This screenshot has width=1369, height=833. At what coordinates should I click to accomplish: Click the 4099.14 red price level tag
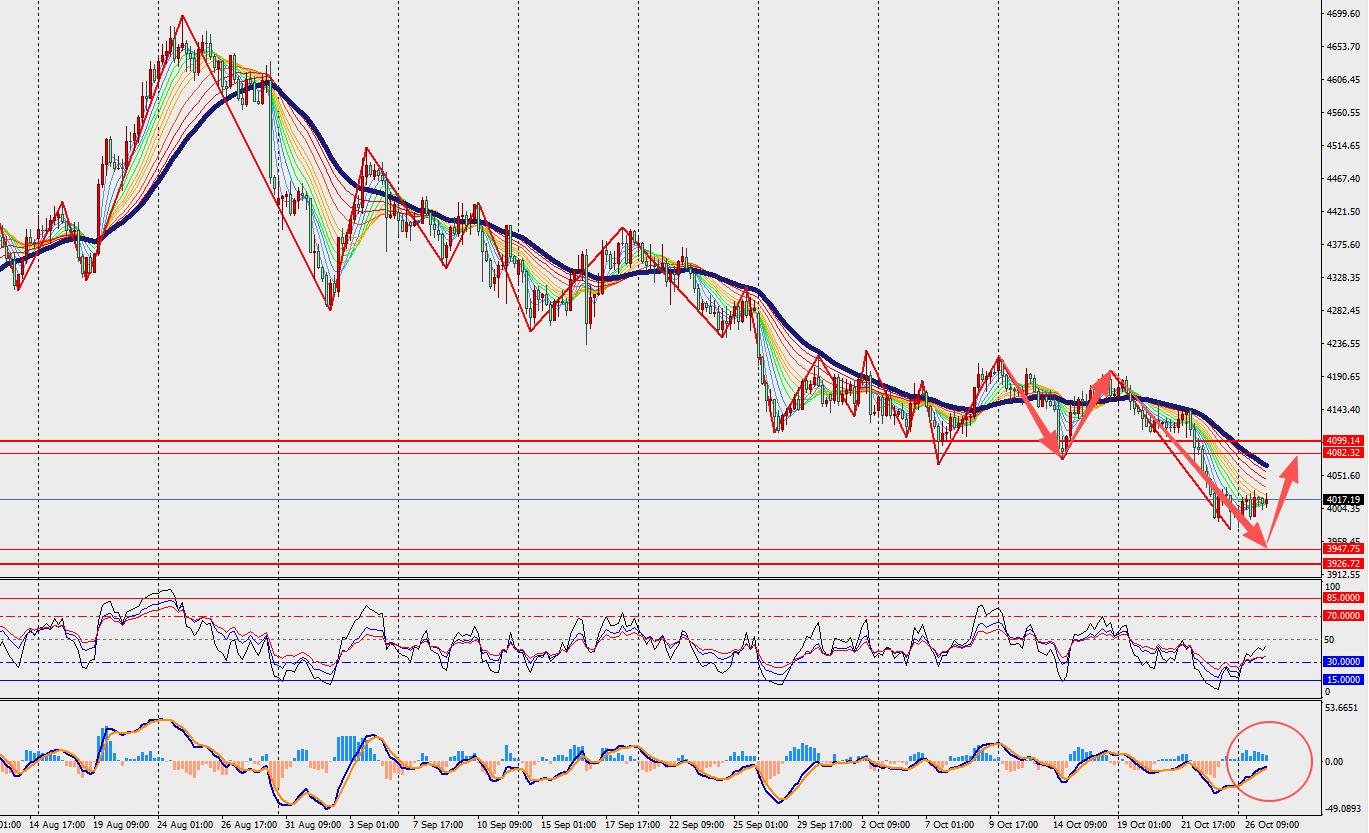point(1342,440)
